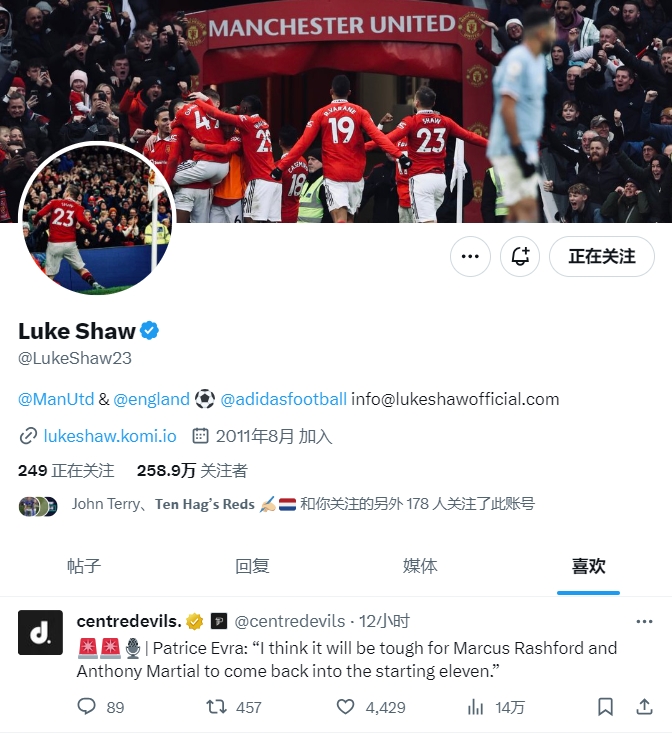Share the centredevils post
The width and height of the screenshot is (672, 735).
644,706
